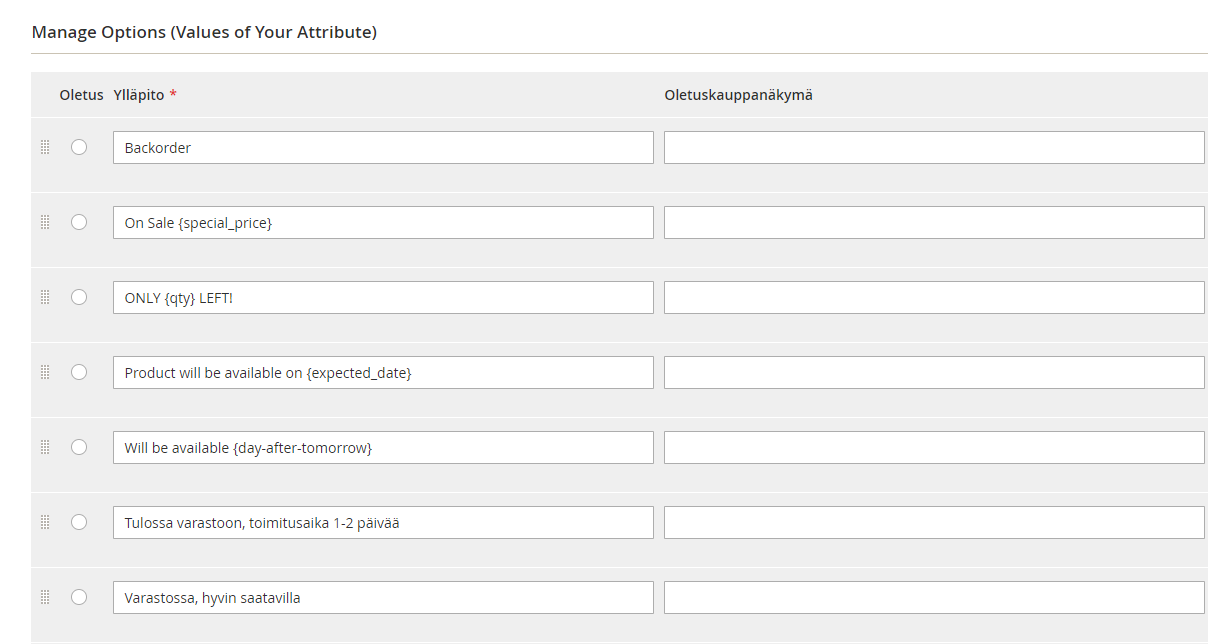The image size is (1208, 644).
Task: Click store view field for Varastossa, hyvin saatavilla
Action: (x=934, y=598)
